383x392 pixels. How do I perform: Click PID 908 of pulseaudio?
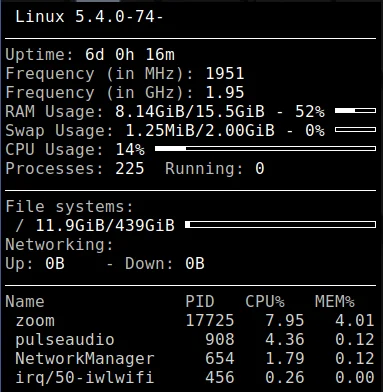(x=220, y=340)
